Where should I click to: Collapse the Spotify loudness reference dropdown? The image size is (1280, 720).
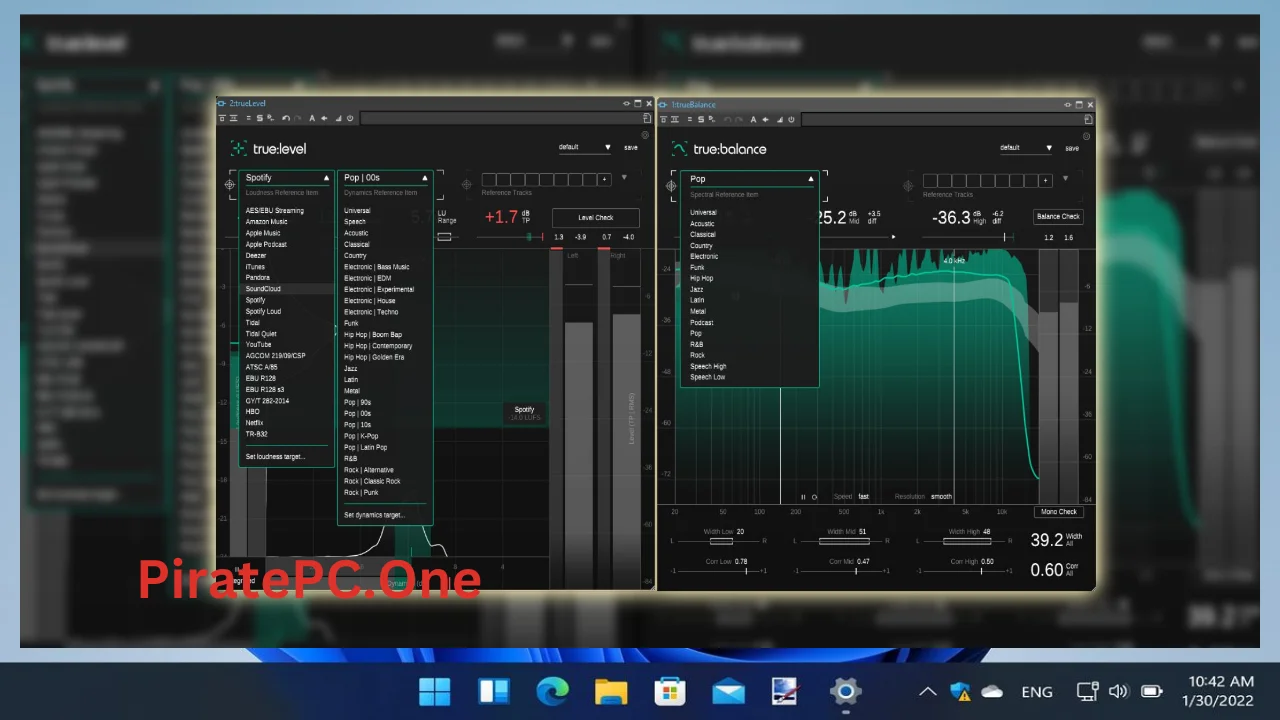click(x=326, y=178)
